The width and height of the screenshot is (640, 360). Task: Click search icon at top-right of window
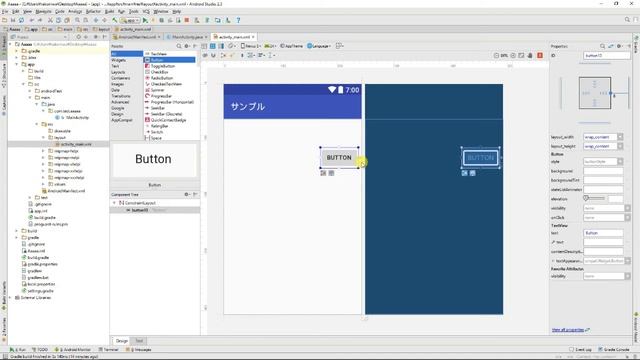627,20
